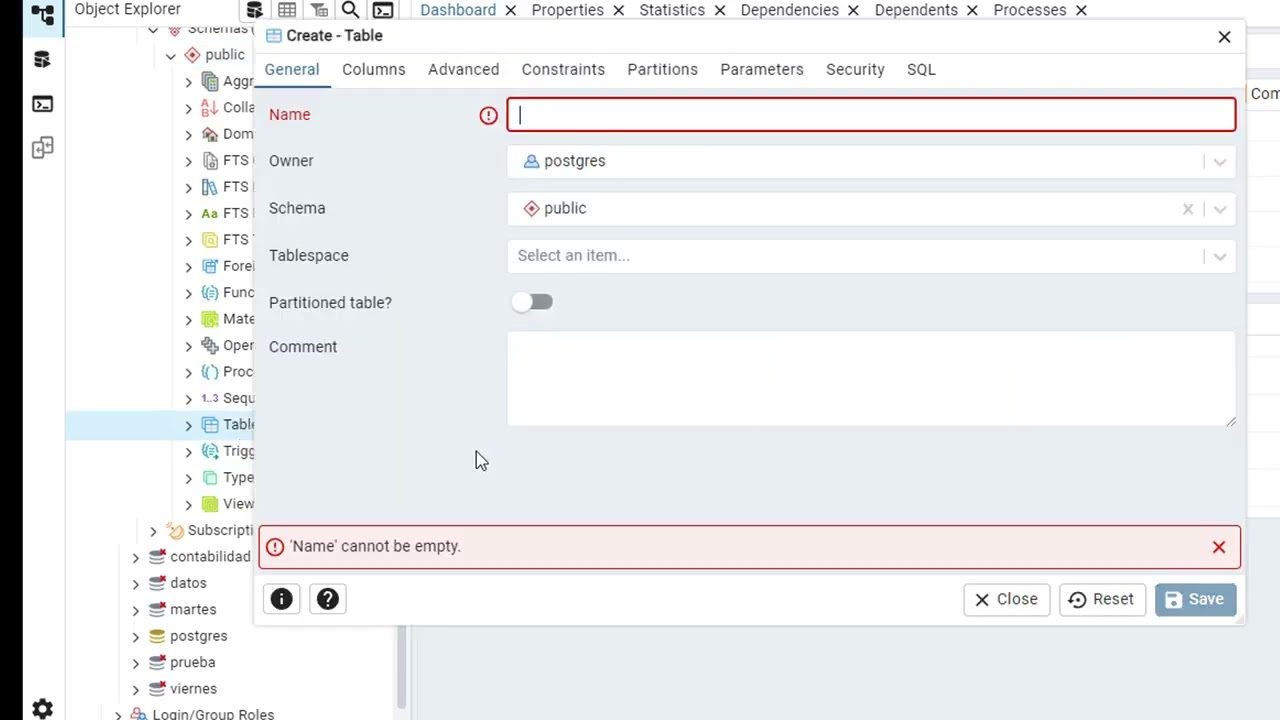This screenshot has height=720, width=1280.
Task: Click the Object Explorer scrollbar
Action: tap(401, 668)
